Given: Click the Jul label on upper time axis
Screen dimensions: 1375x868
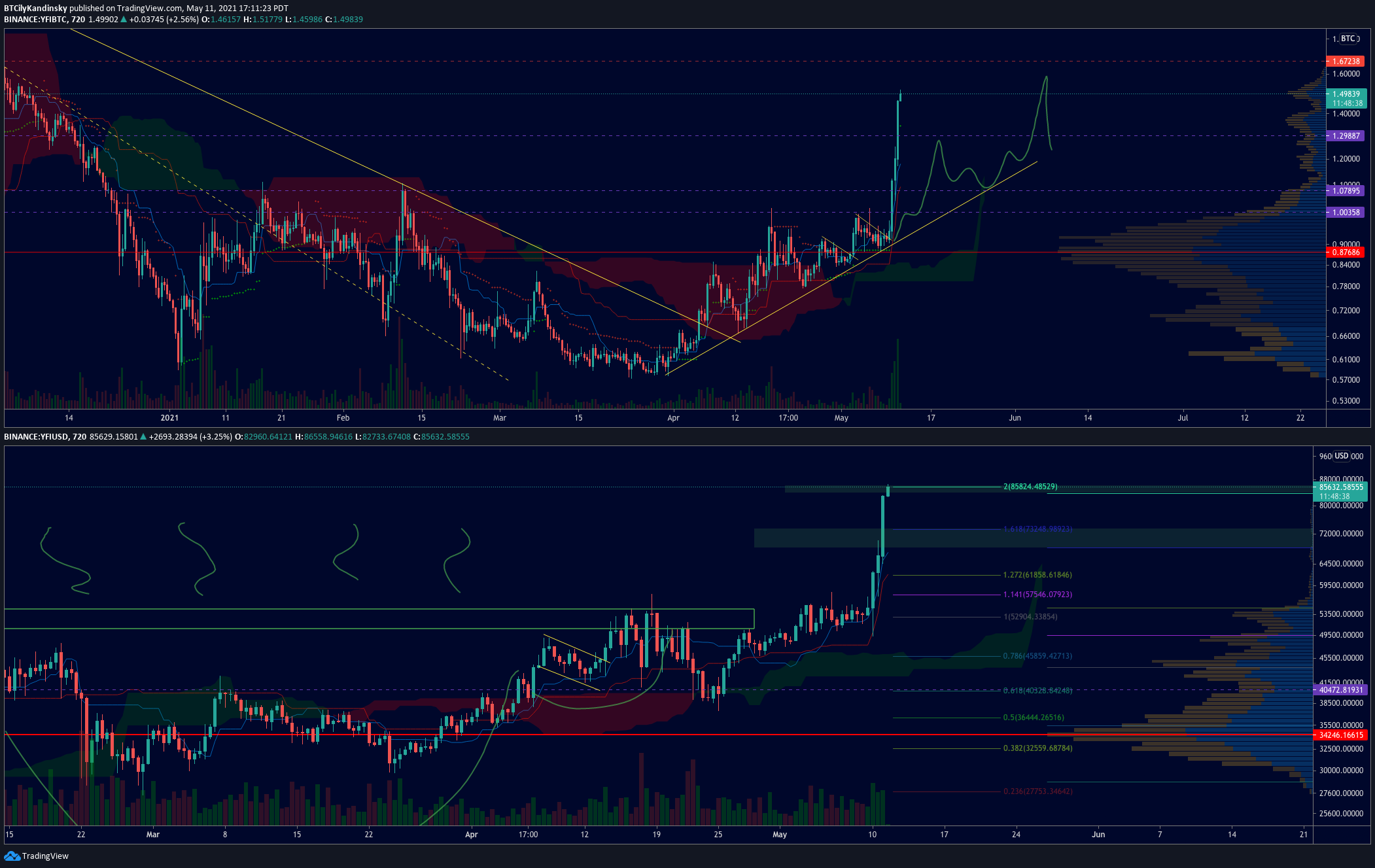Looking at the screenshot, I should click(1183, 418).
